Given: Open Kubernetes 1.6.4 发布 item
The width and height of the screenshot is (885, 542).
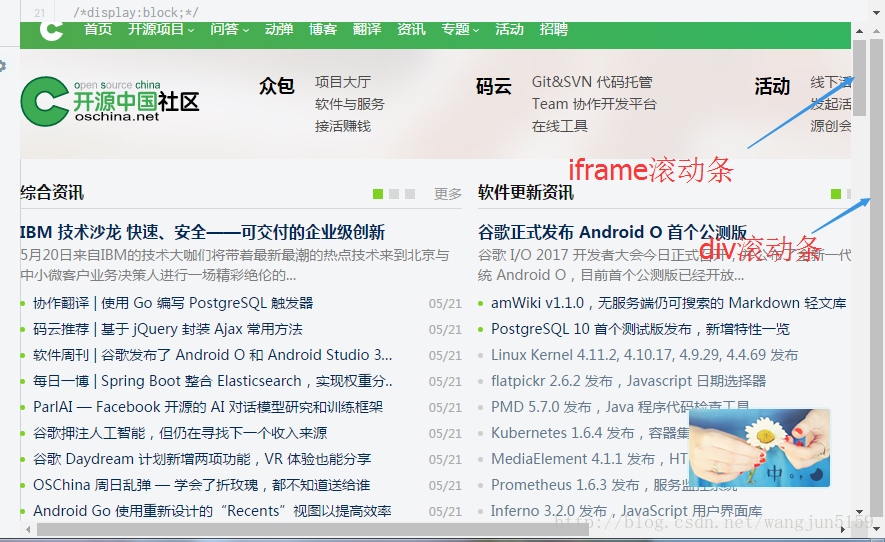Looking at the screenshot, I should click(589, 433).
